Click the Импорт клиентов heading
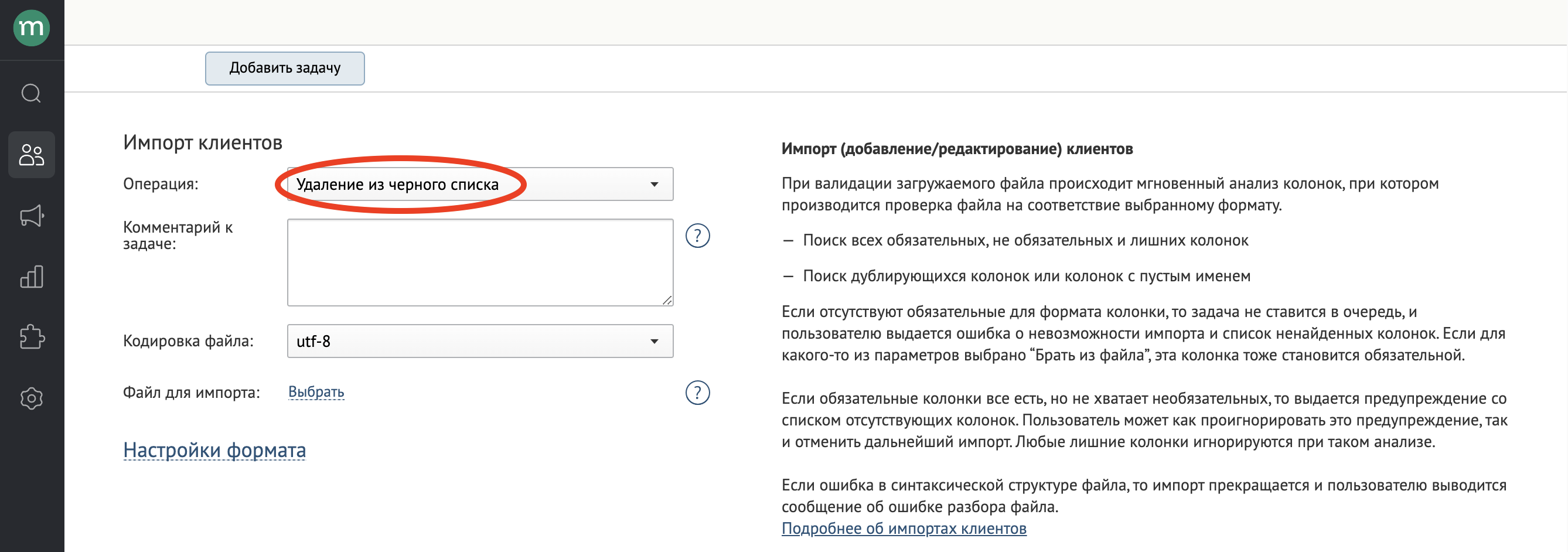1568x552 pixels. pos(203,142)
